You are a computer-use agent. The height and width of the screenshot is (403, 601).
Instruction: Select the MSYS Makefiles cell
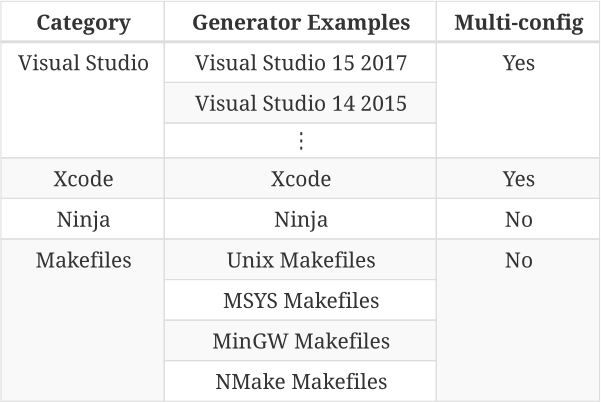point(301,300)
